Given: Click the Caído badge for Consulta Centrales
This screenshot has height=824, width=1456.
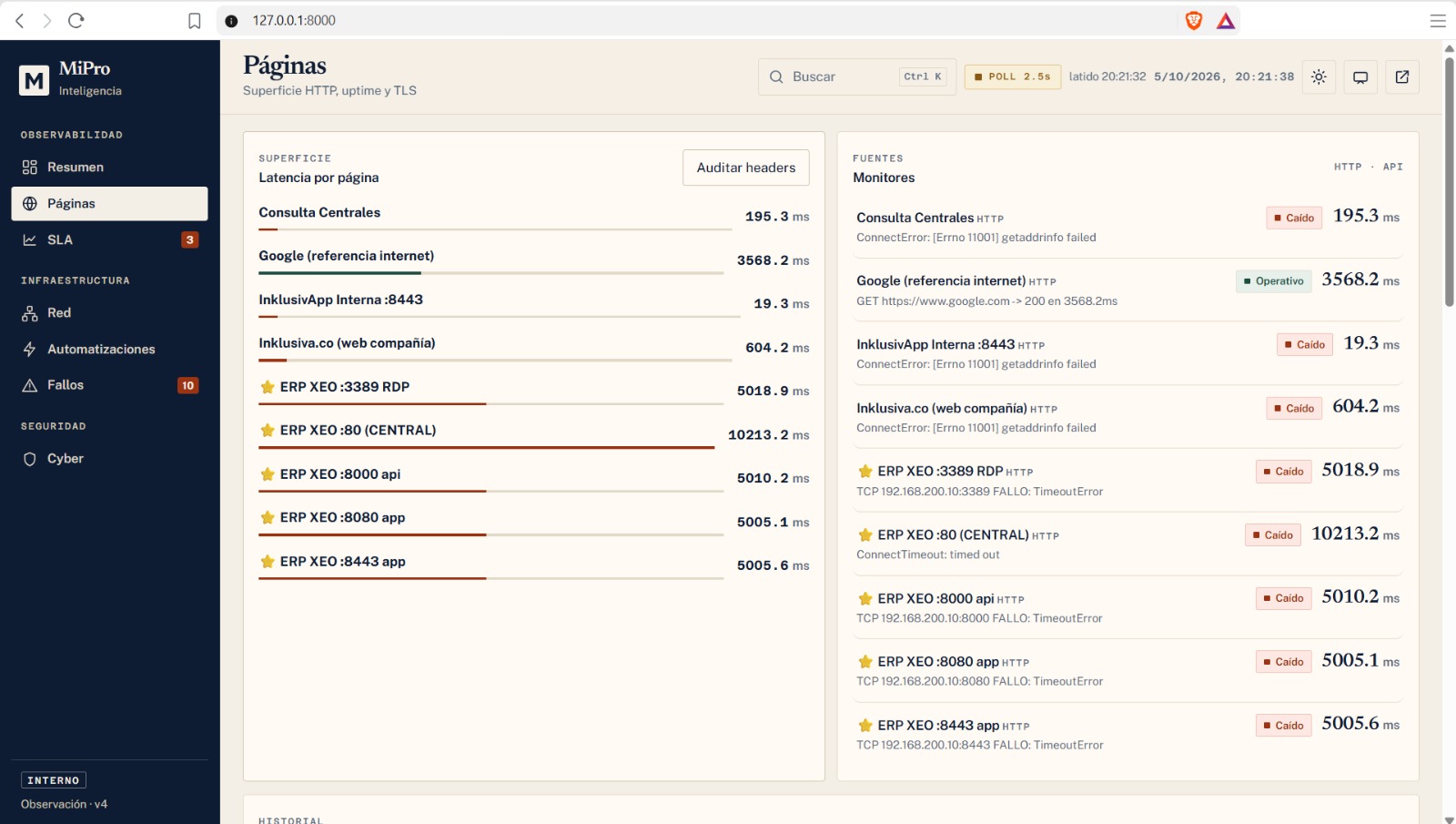Looking at the screenshot, I should click(1294, 218).
